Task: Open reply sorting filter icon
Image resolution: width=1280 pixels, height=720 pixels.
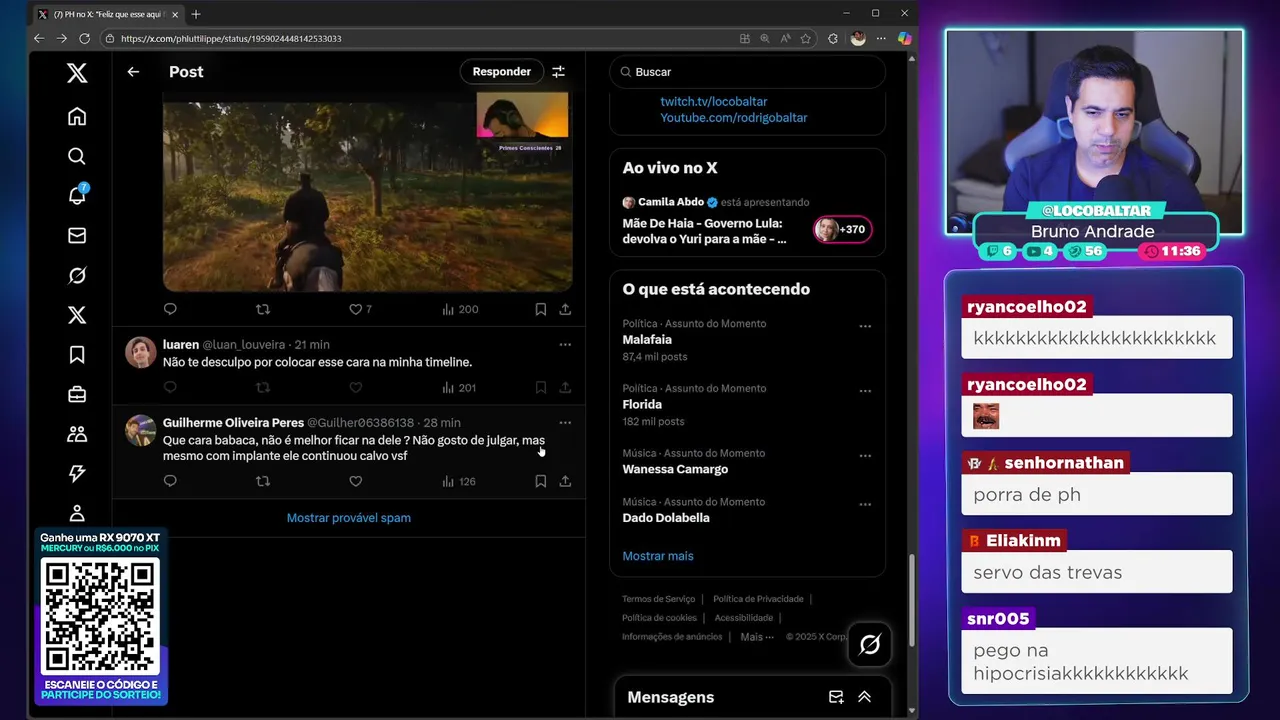Action: [559, 72]
